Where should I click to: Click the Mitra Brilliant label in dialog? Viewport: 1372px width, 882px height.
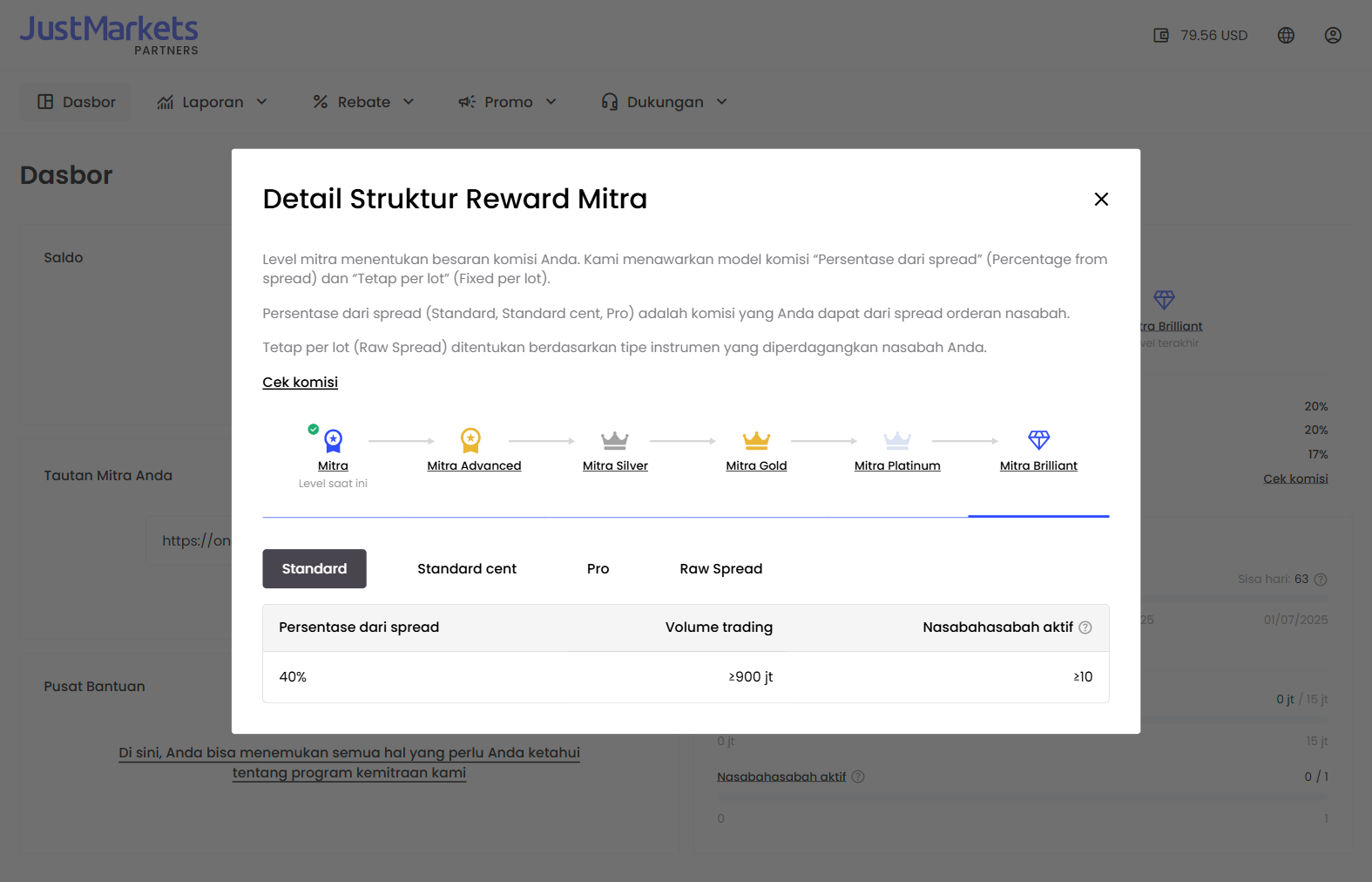(x=1038, y=465)
